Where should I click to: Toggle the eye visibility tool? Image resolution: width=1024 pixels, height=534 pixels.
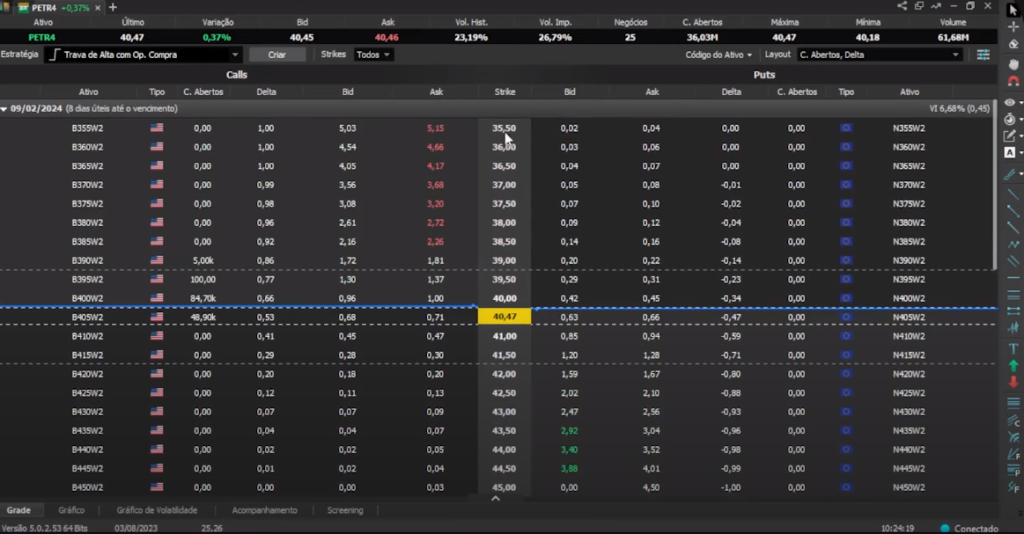pyautogui.click(x=1010, y=102)
